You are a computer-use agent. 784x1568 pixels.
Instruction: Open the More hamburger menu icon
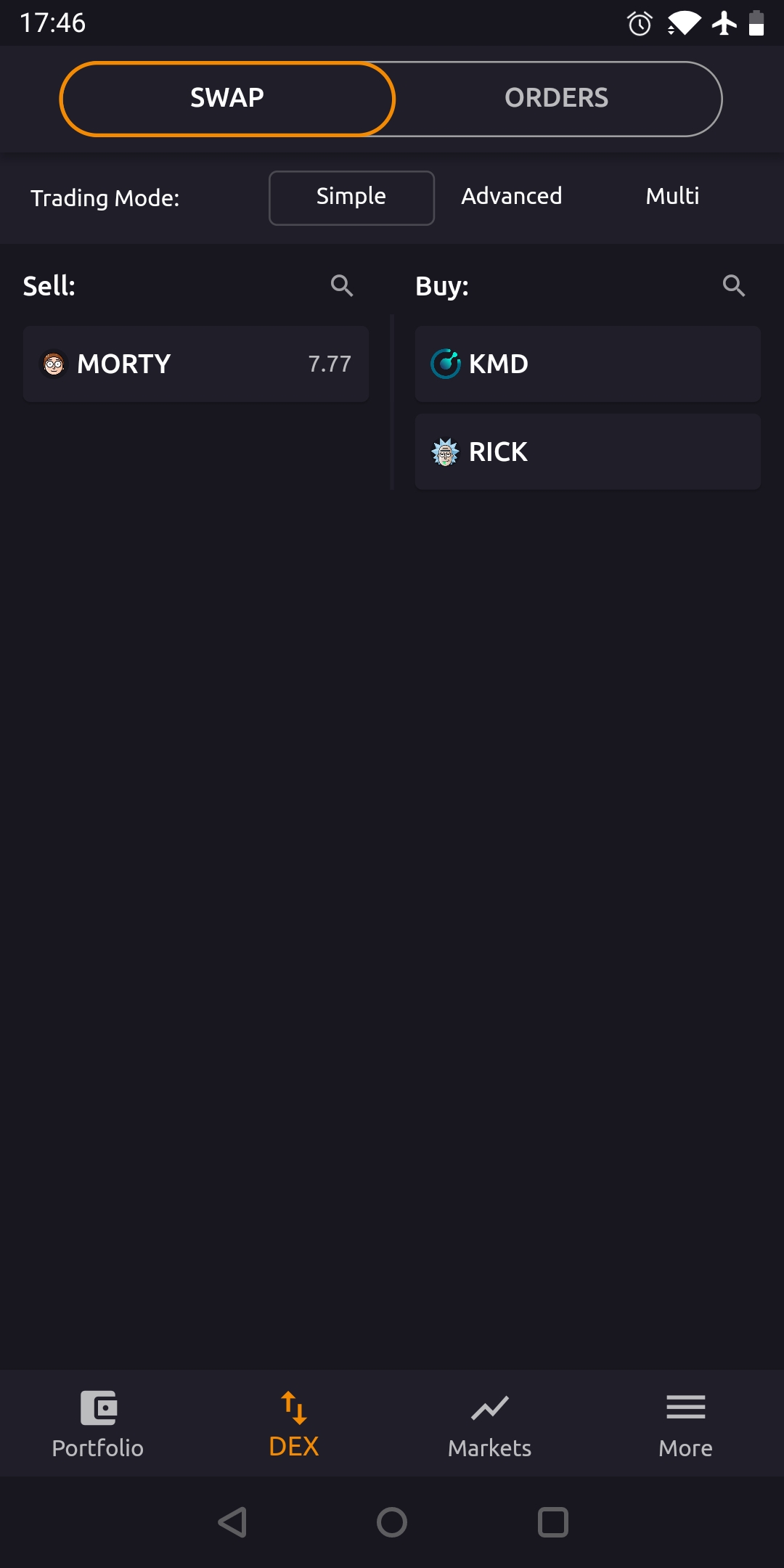[x=685, y=1407]
